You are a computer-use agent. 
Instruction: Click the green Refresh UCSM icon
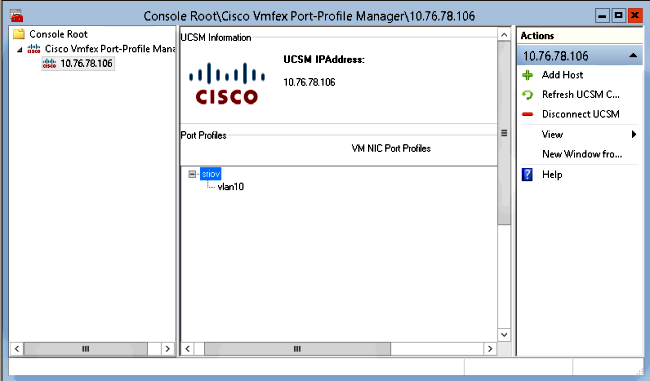coord(527,95)
